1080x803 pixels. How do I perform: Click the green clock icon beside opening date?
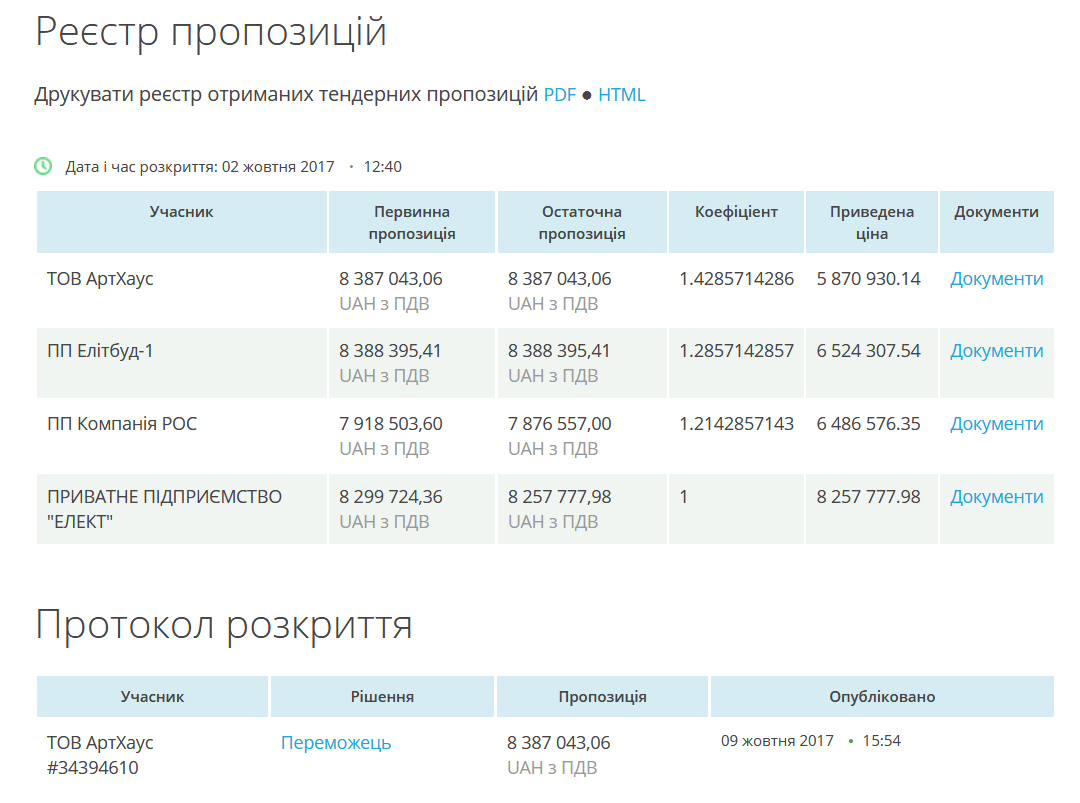(x=43, y=166)
